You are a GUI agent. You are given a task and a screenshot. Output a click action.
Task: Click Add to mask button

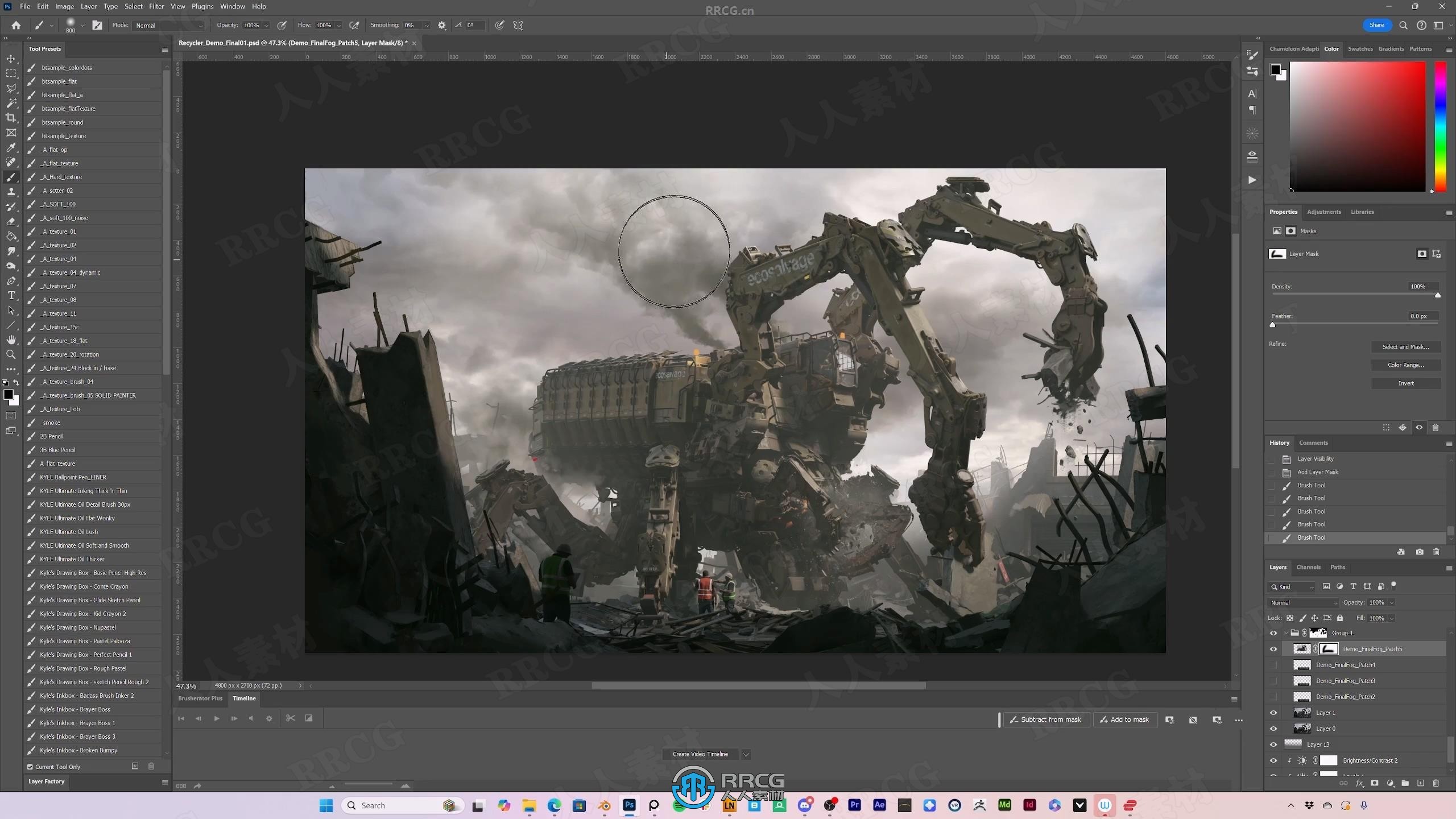1125,719
